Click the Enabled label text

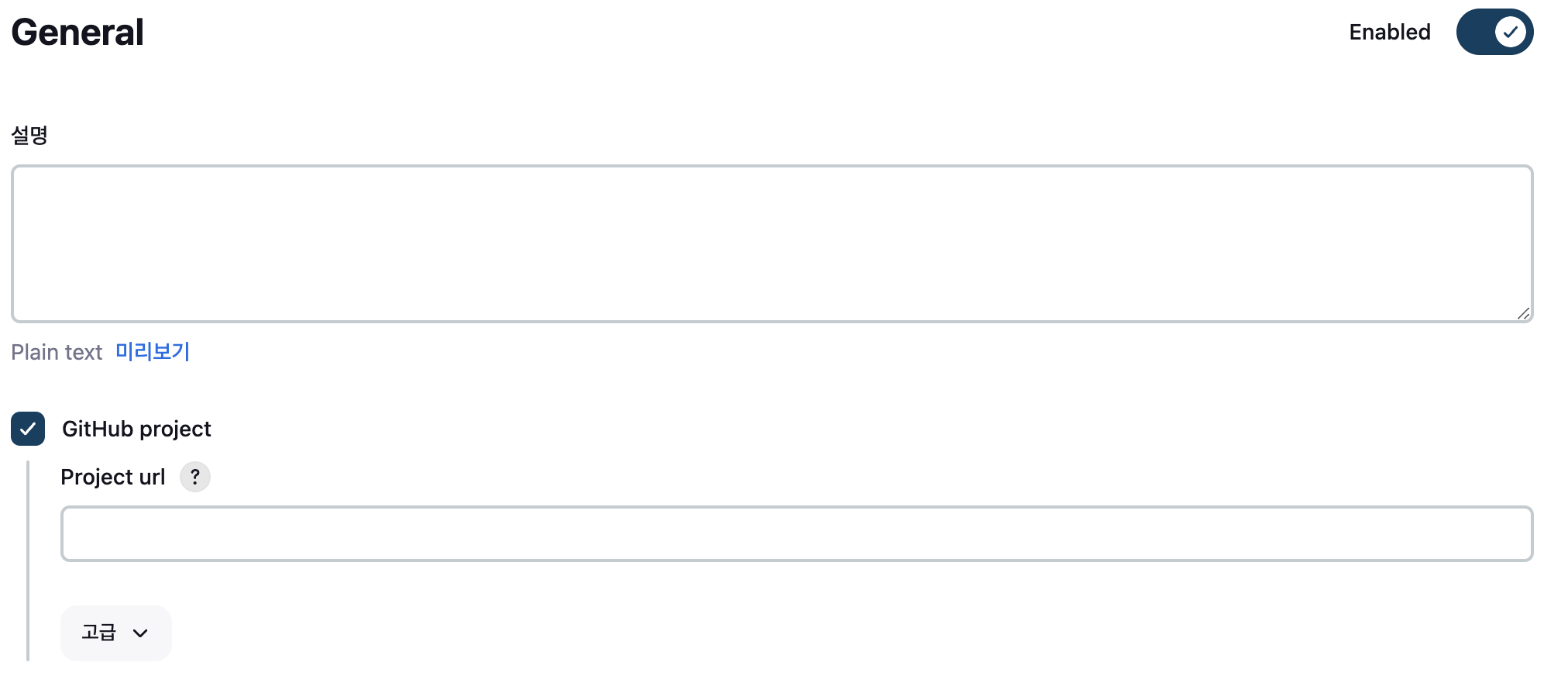pos(1390,33)
